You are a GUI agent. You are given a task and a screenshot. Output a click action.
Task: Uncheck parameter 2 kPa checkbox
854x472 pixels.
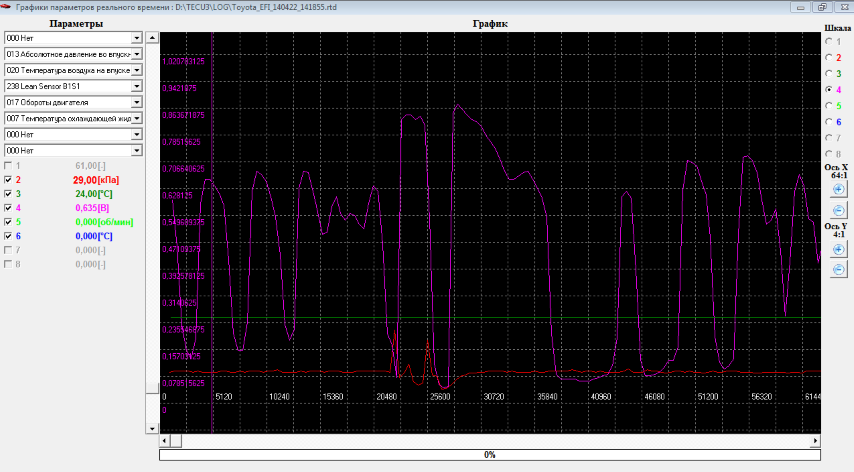pyautogui.click(x=9, y=180)
